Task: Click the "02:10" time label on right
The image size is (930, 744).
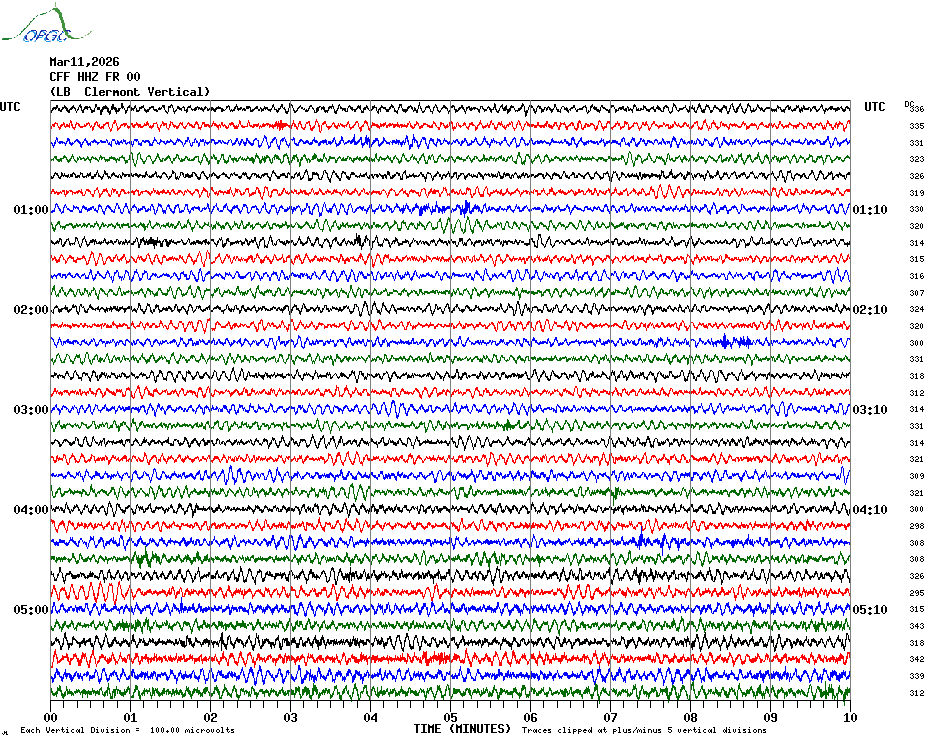Action: tap(870, 310)
